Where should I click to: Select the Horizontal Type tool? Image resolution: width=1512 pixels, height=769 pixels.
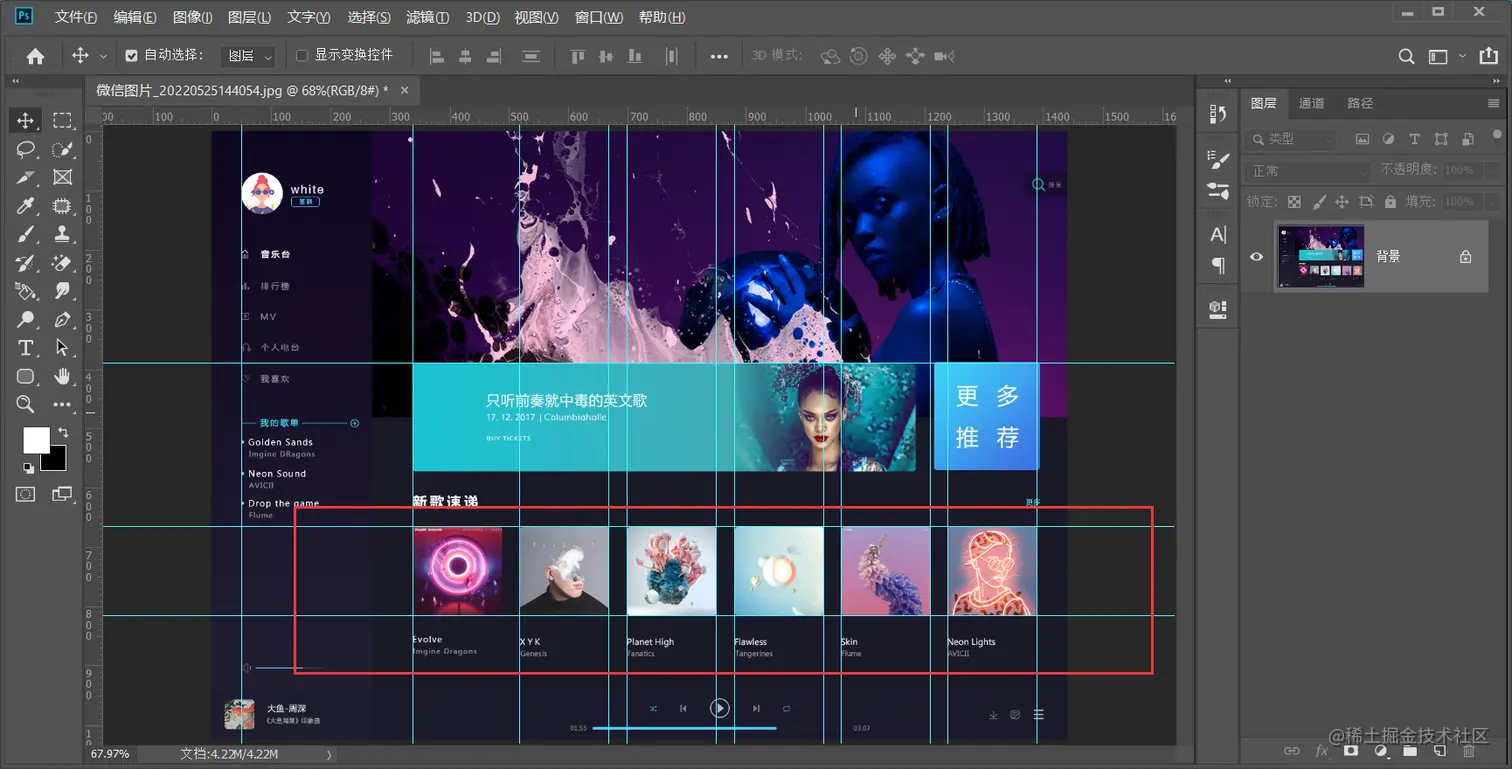26,348
